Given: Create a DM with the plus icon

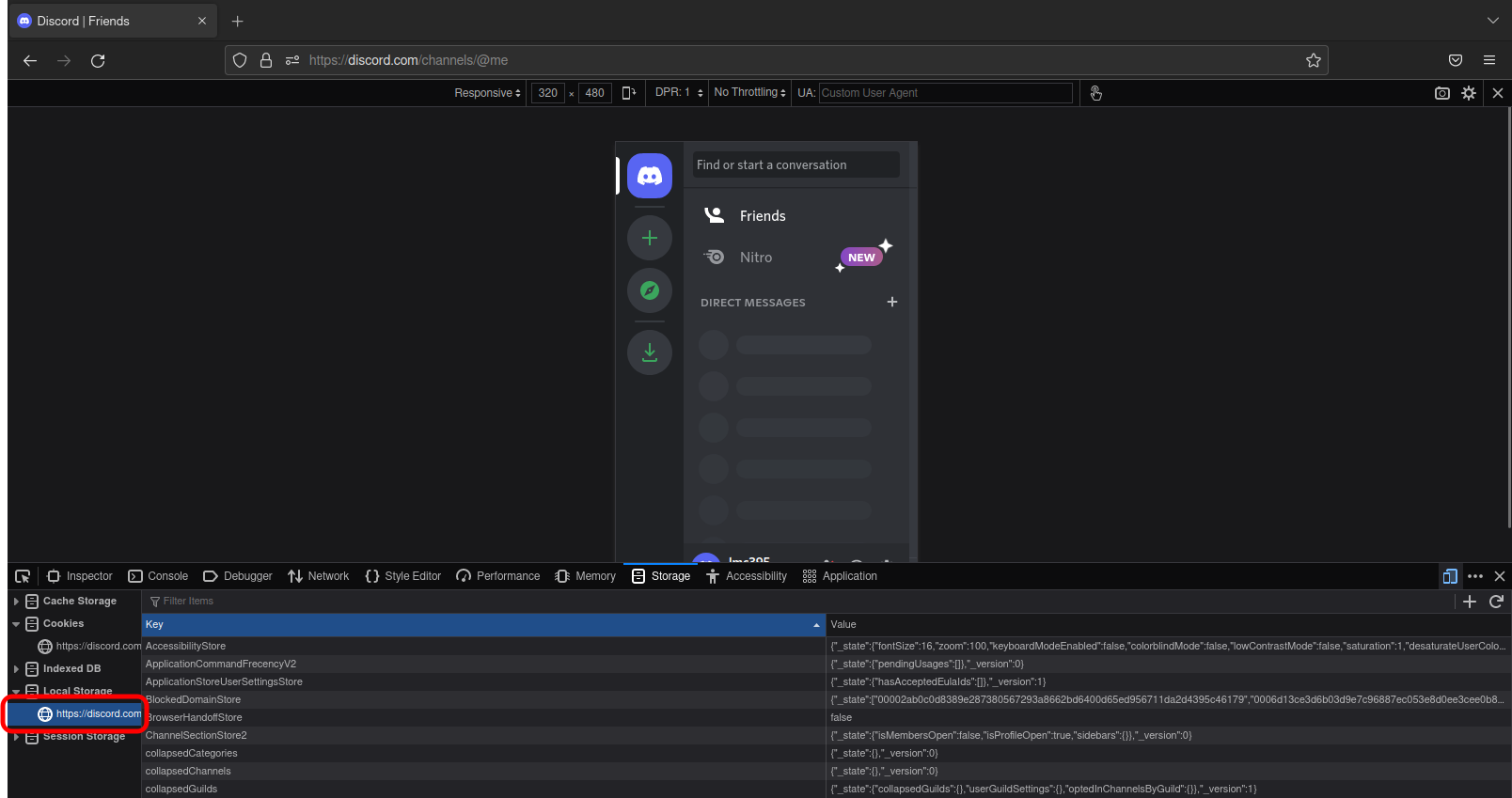Looking at the screenshot, I should tap(891, 302).
